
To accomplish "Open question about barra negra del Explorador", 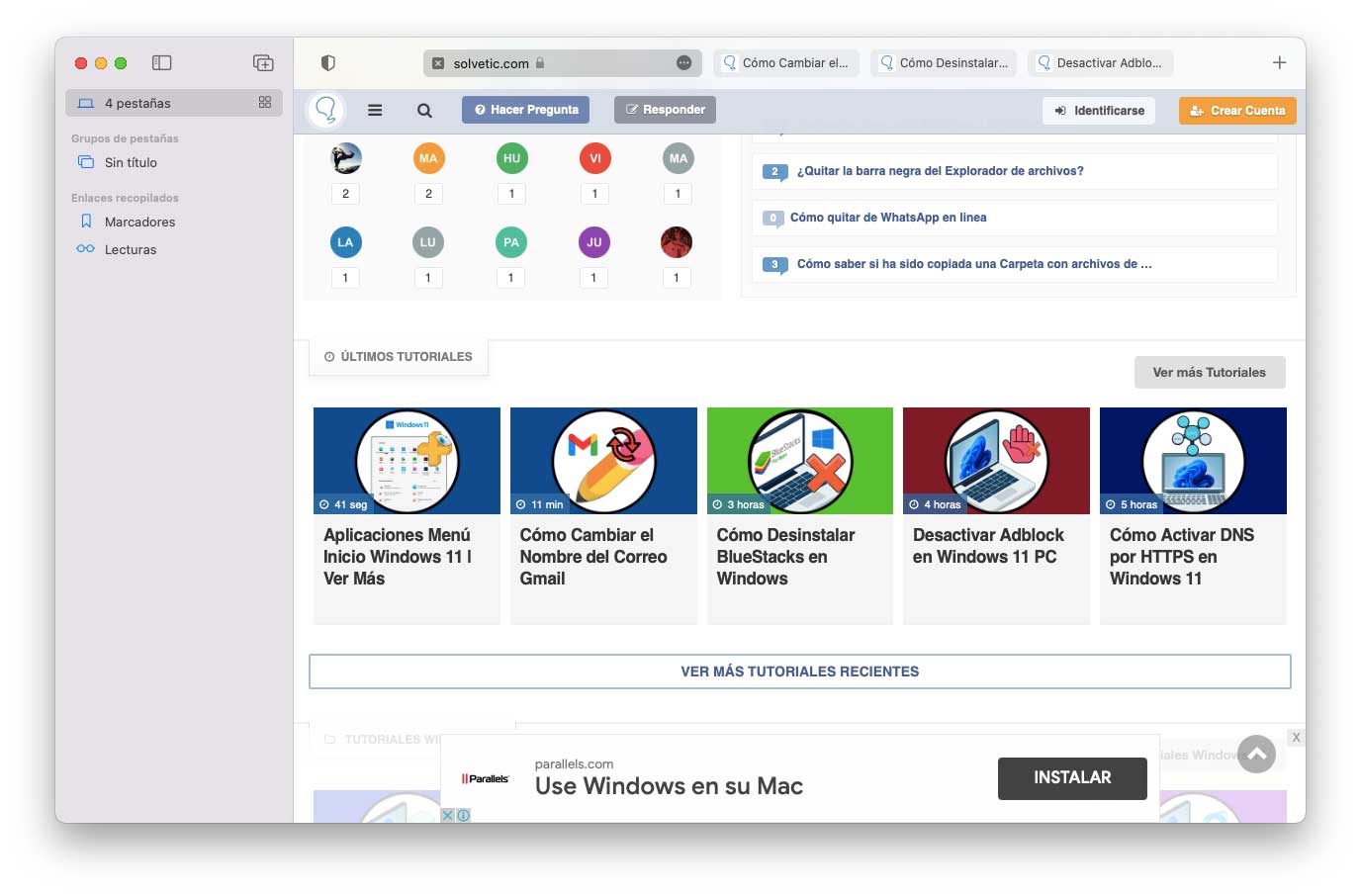I will click(x=941, y=171).
